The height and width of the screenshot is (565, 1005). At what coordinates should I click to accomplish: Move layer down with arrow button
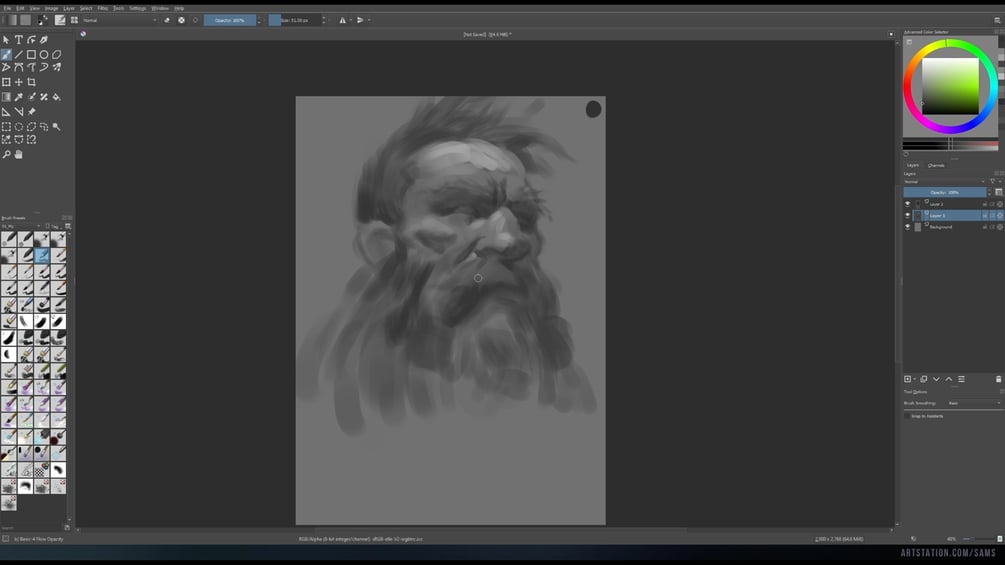pyautogui.click(x=936, y=379)
